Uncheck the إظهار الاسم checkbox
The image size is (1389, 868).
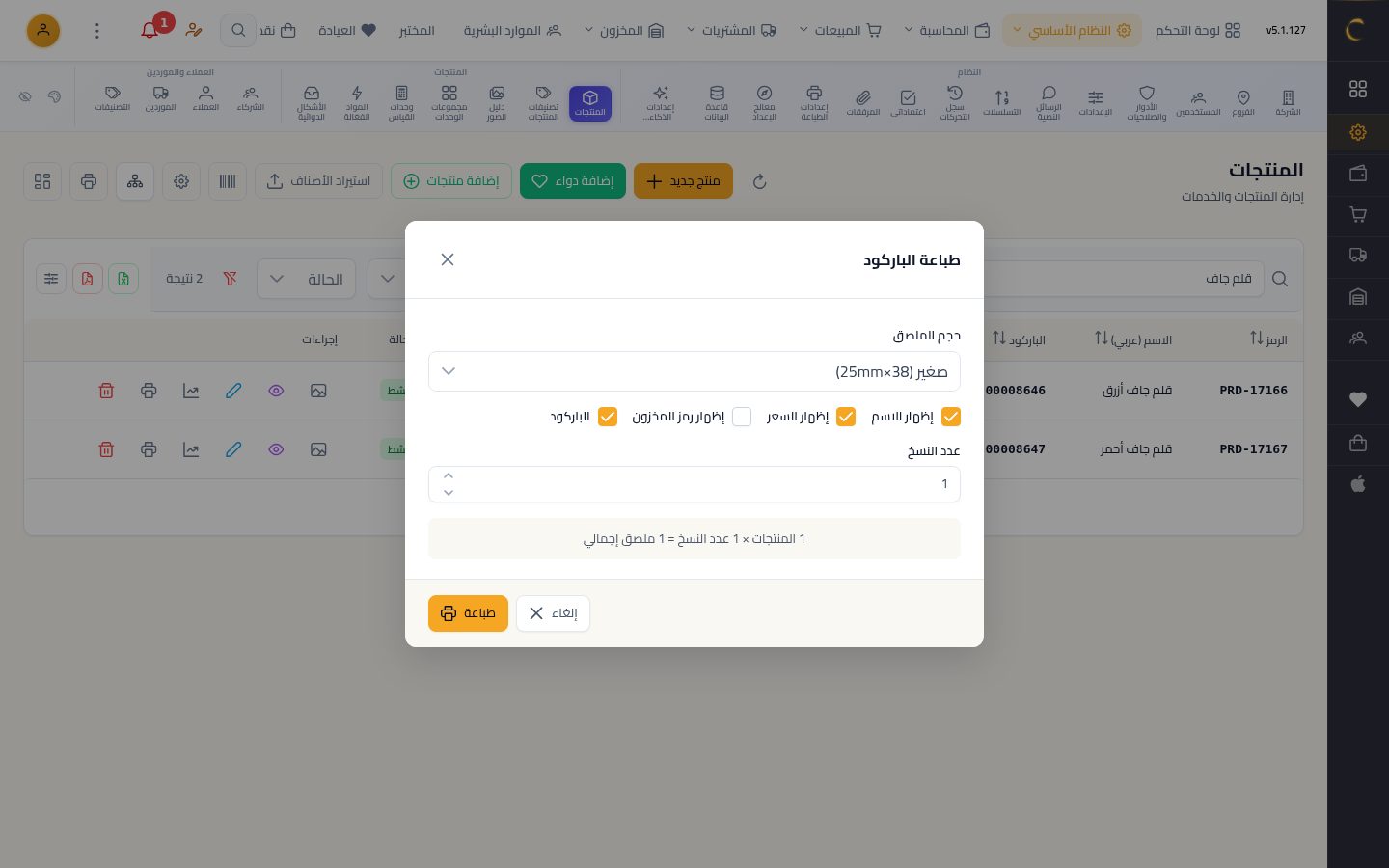[x=951, y=417]
